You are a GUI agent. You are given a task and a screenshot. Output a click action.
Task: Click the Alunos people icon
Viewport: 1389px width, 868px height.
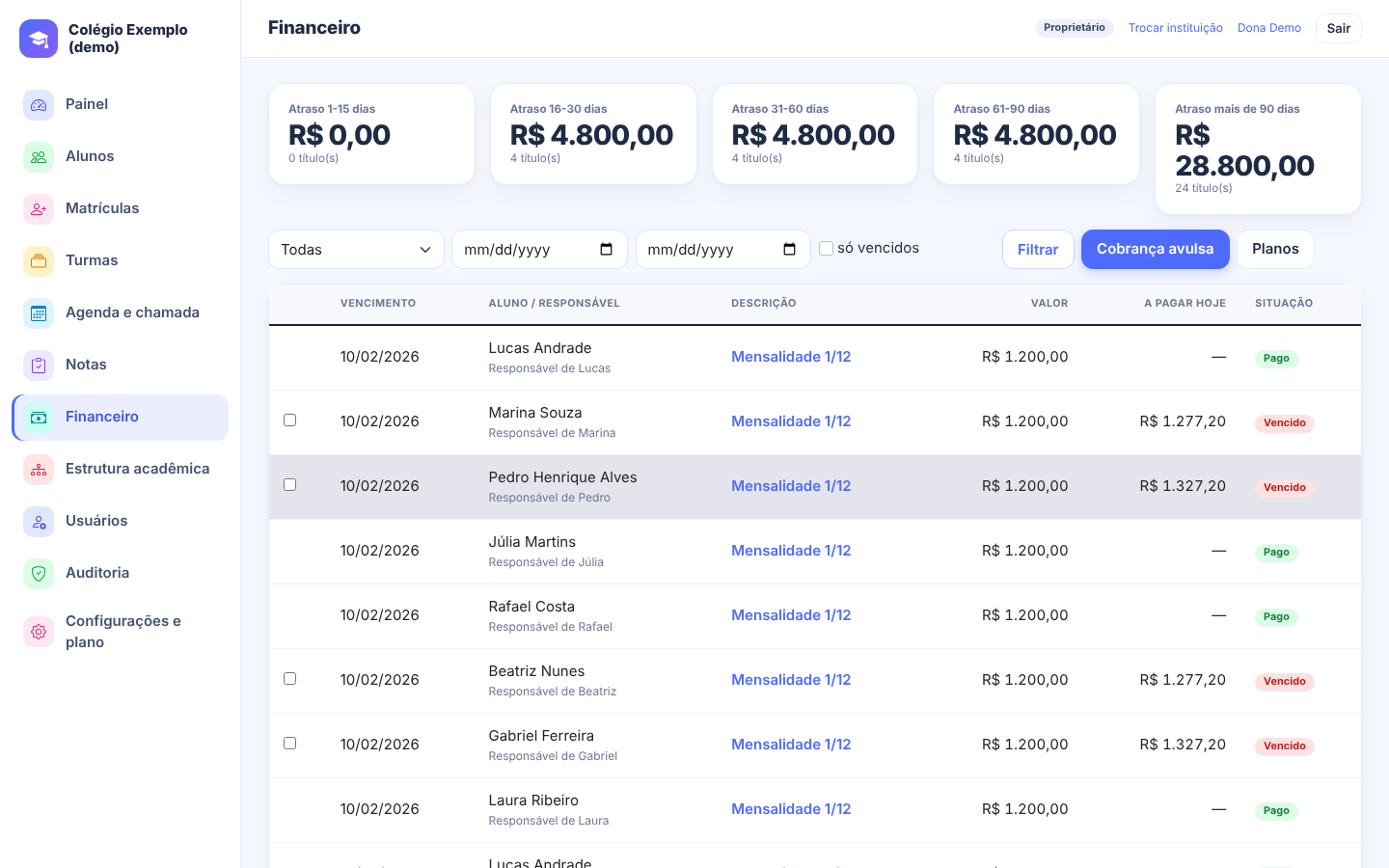click(39, 156)
